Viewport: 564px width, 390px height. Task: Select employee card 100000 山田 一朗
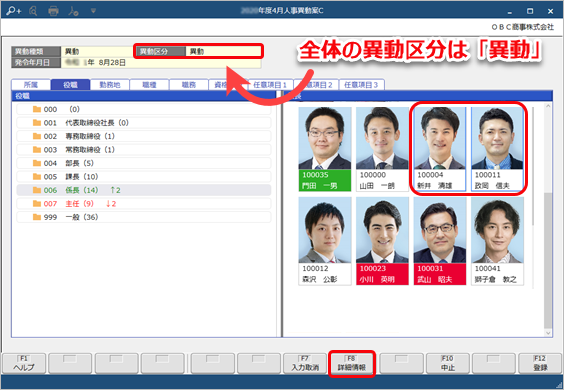tap(382, 149)
